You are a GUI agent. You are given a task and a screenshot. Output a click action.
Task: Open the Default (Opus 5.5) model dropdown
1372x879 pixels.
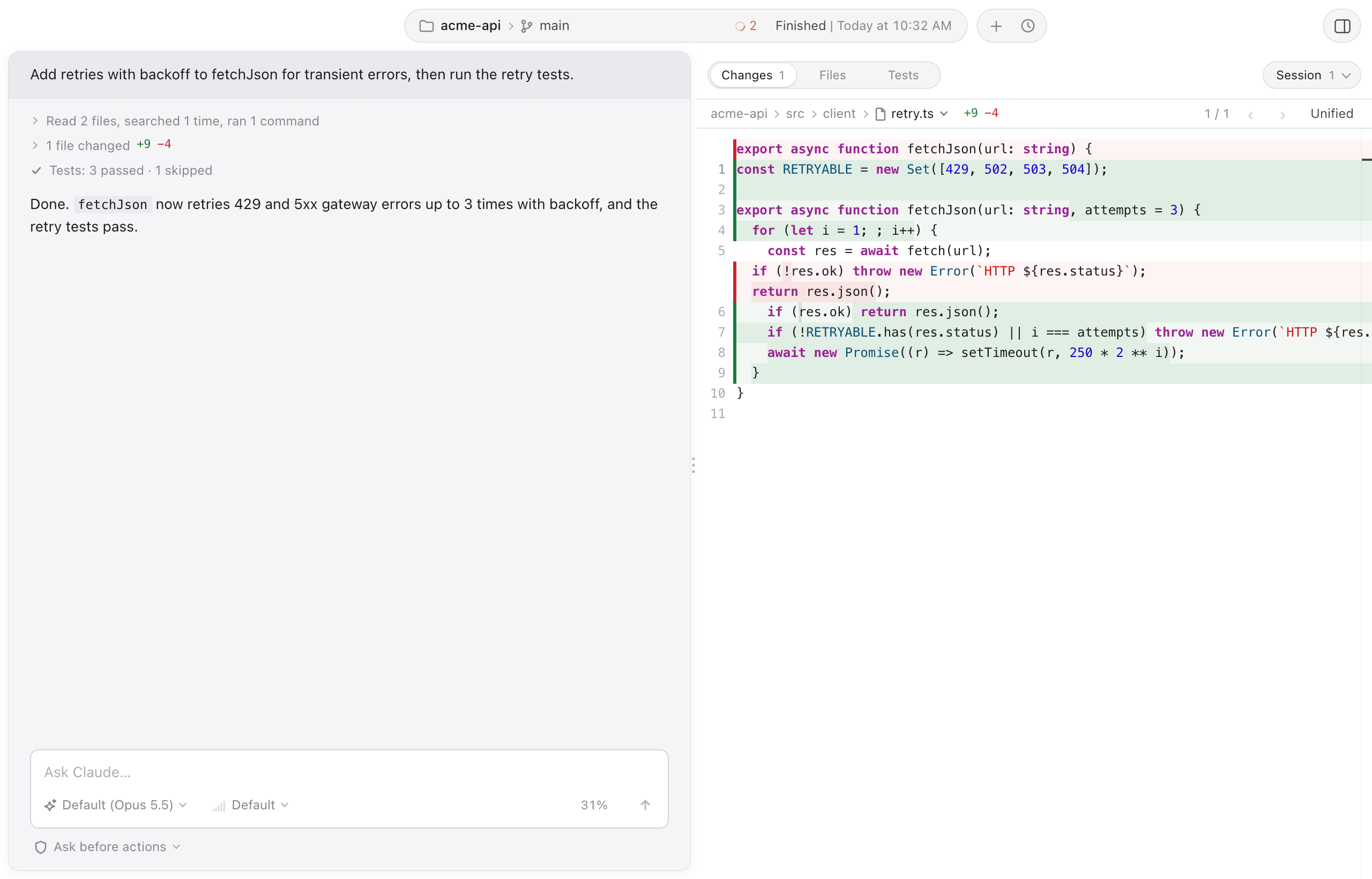[116, 805]
